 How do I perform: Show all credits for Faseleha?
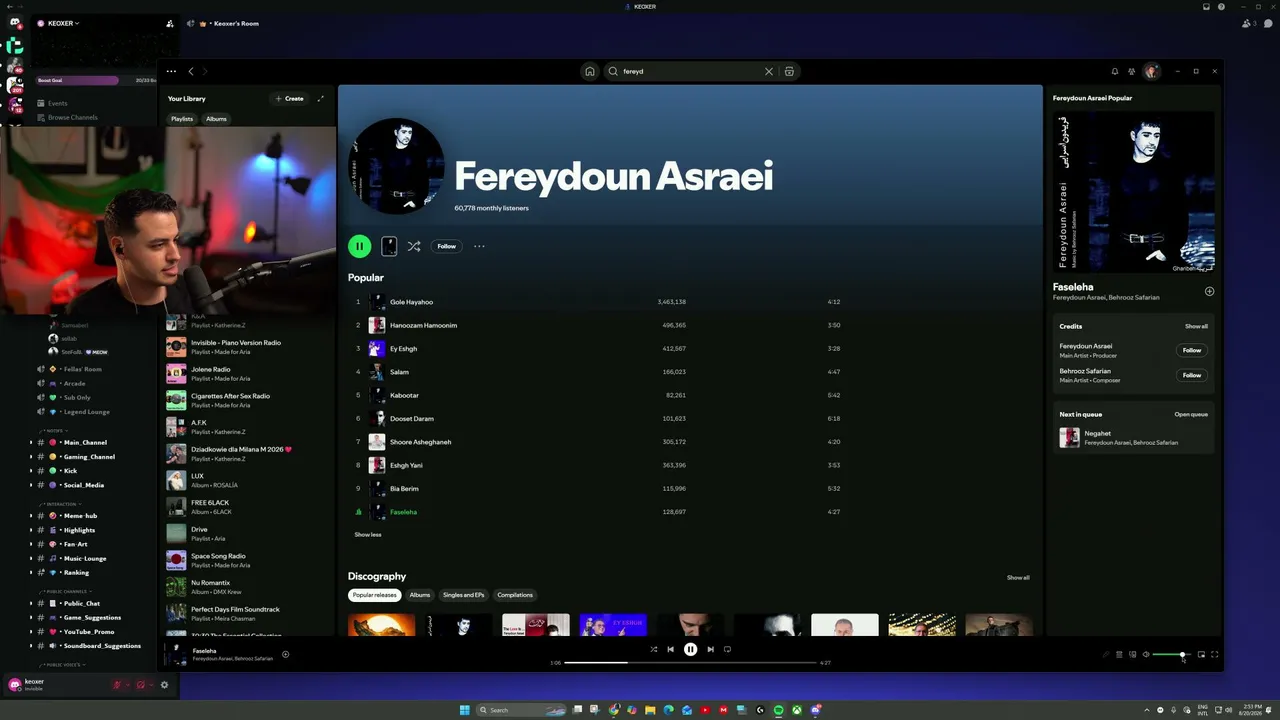pyautogui.click(x=1196, y=326)
